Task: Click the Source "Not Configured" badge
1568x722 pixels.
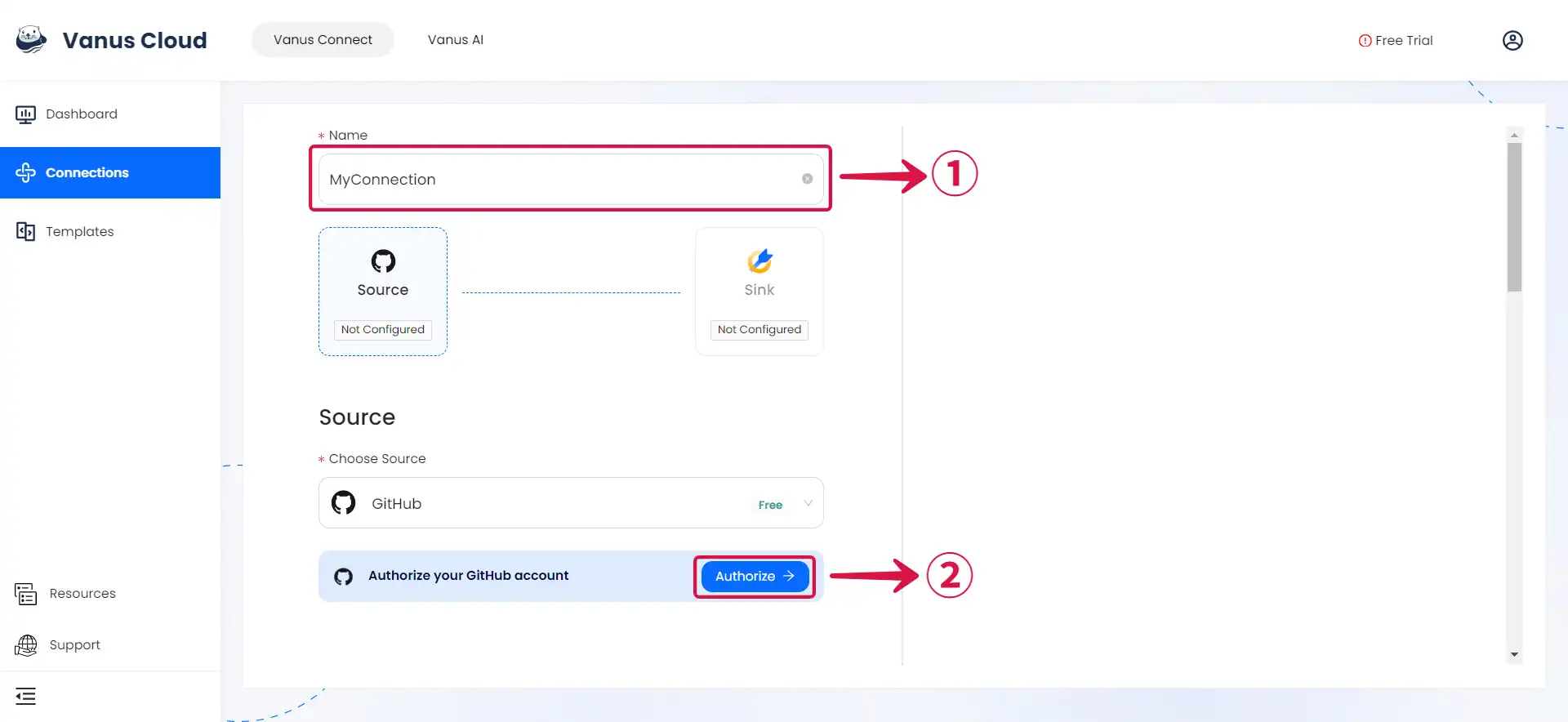Action: coord(383,330)
